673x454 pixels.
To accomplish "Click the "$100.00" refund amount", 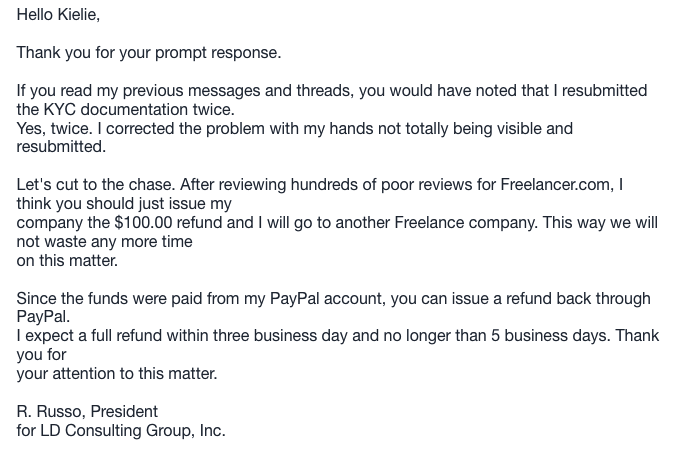I will 143,222.
